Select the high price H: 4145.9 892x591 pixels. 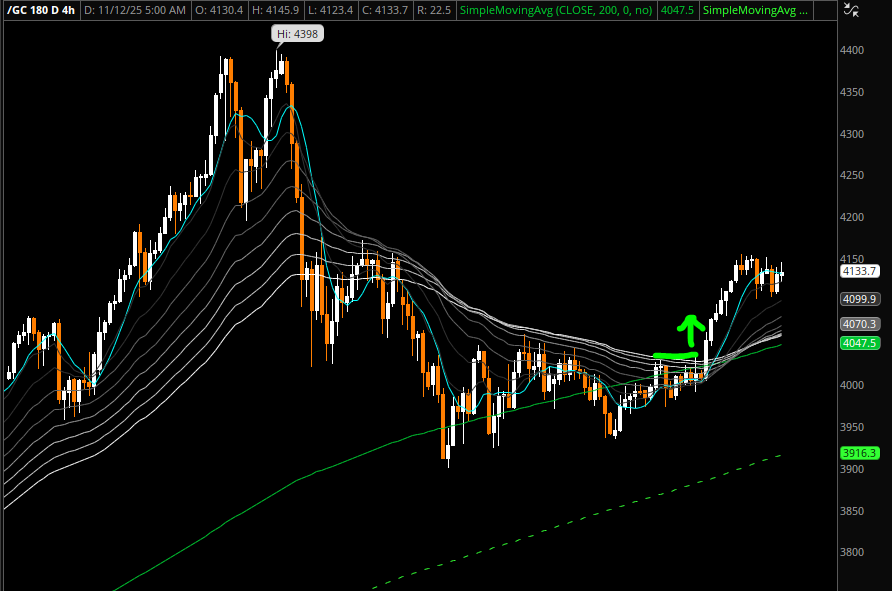274,10
